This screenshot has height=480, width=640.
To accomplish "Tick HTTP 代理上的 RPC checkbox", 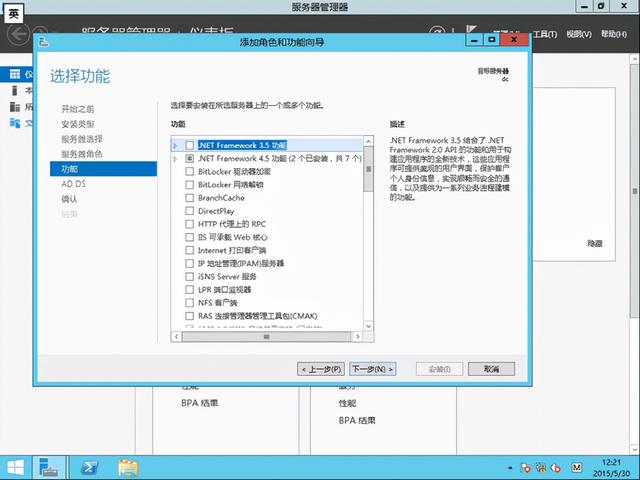I will [x=189, y=224].
